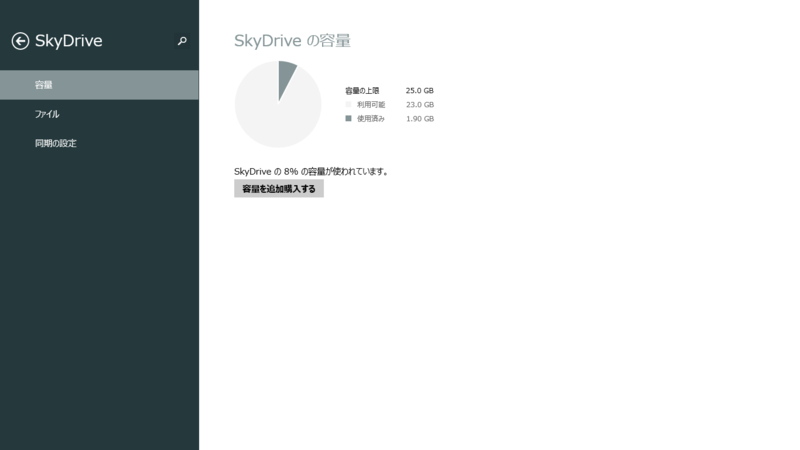Click the 容量の上限 label
Viewport: 800px width, 450px height.
pos(362,91)
